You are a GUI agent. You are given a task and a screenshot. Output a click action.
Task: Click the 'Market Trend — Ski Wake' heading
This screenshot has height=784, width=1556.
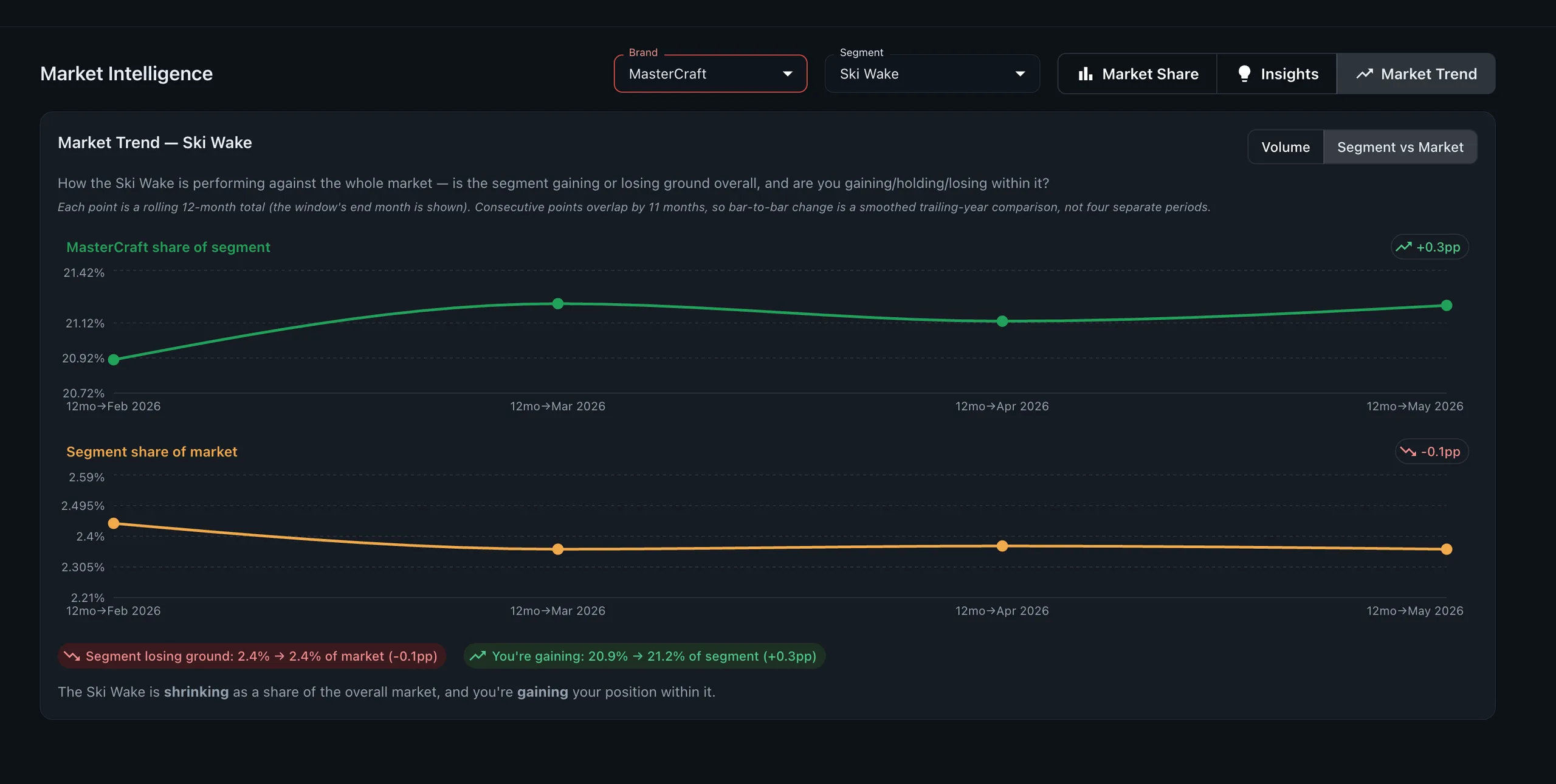pyautogui.click(x=155, y=142)
